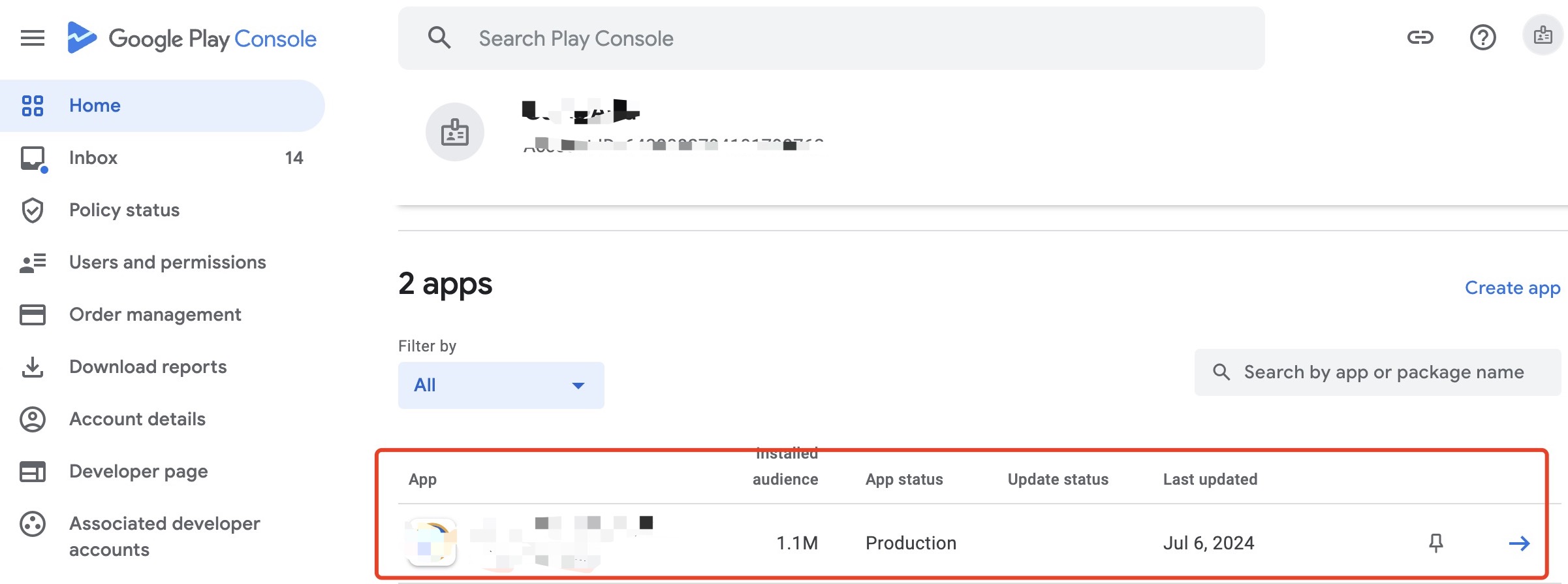Click the Inbox count 14

click(294, 158)
